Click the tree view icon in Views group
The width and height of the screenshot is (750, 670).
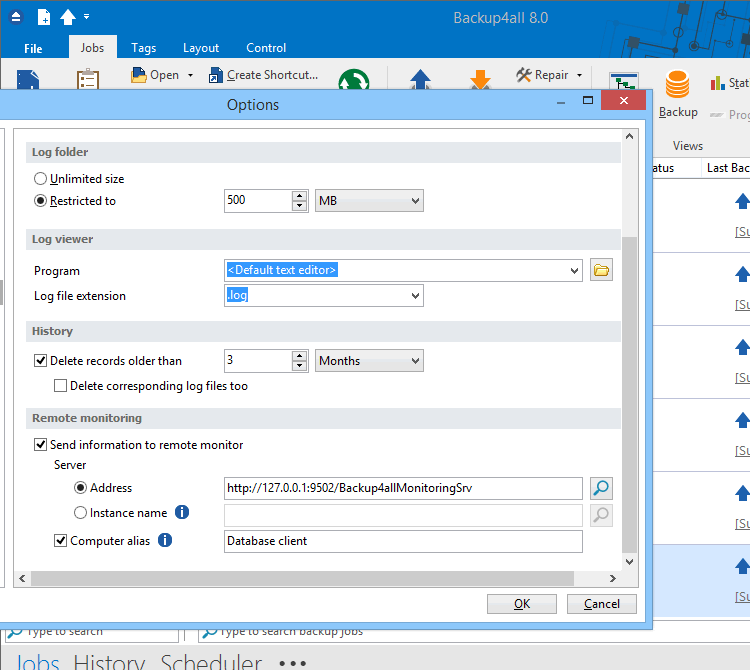coord(624,81)
